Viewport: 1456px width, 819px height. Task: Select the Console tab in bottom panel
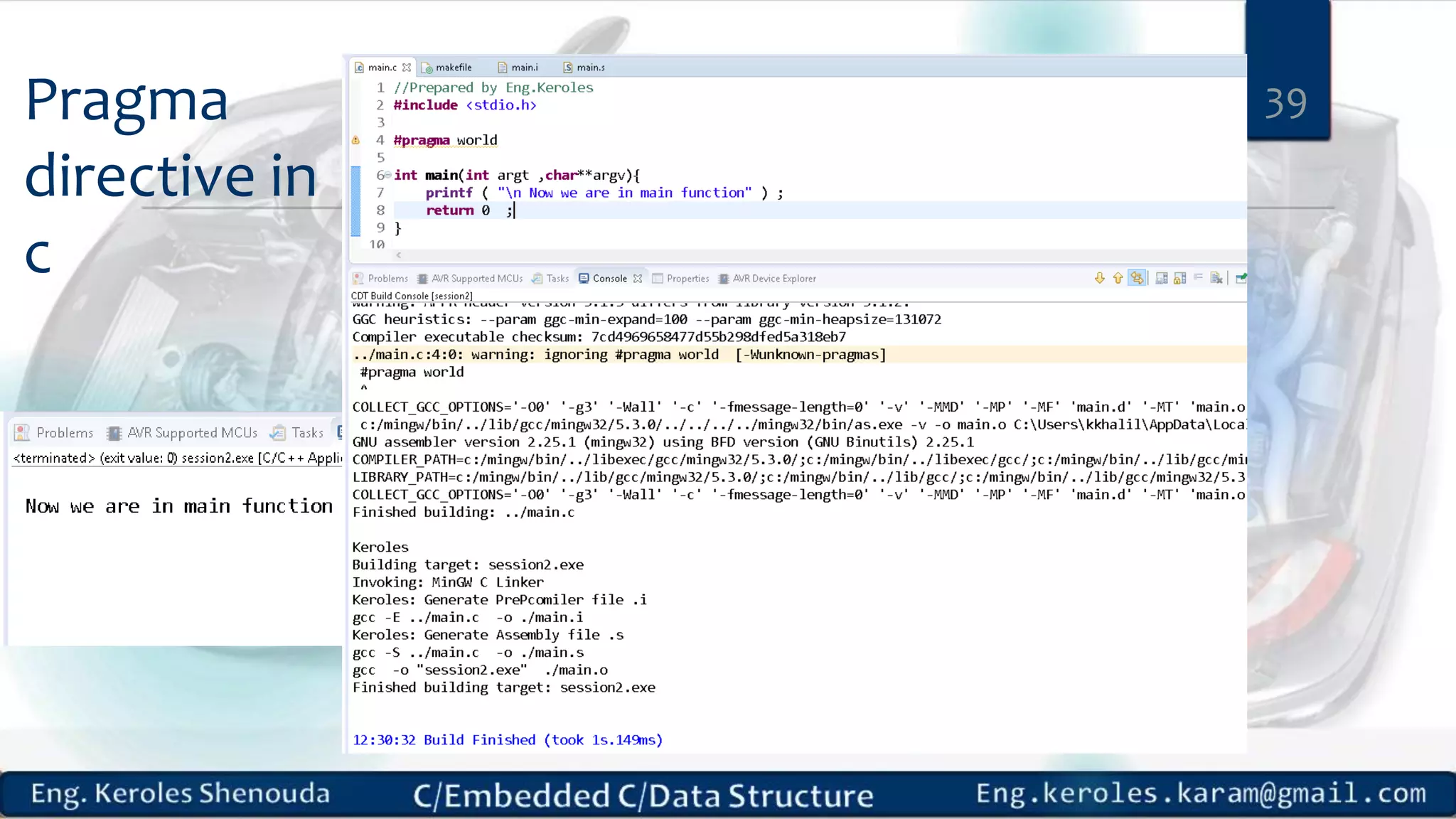point(609,279)
